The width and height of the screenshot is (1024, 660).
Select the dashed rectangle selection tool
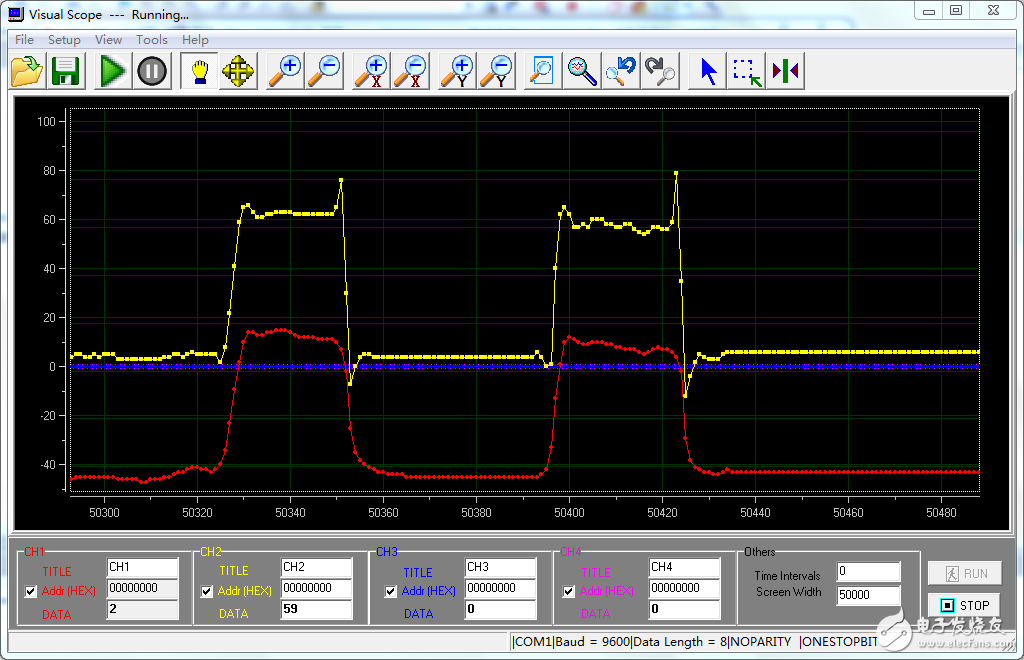(746, 71)
